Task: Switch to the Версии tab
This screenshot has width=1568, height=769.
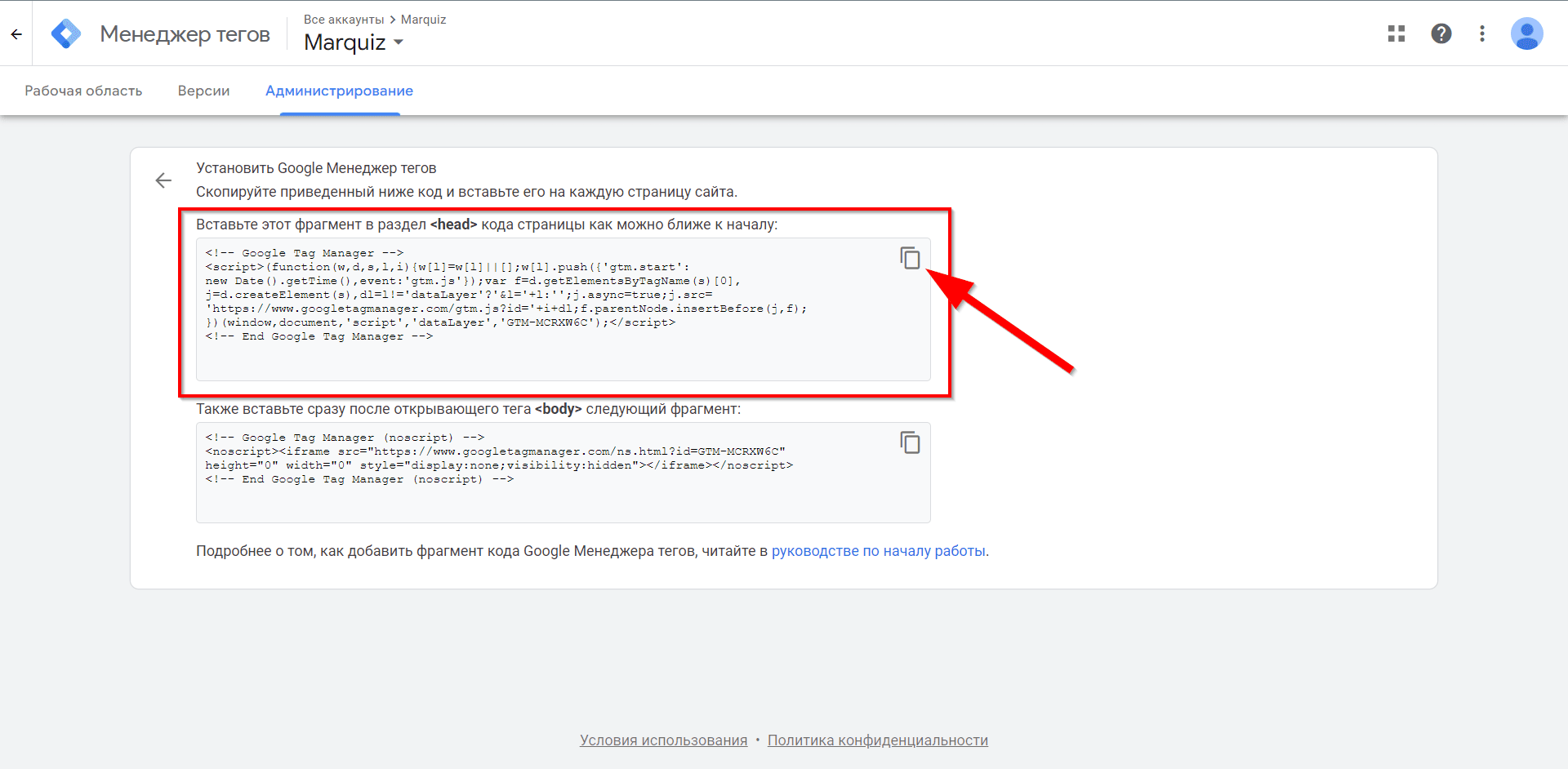Action: 204,91
